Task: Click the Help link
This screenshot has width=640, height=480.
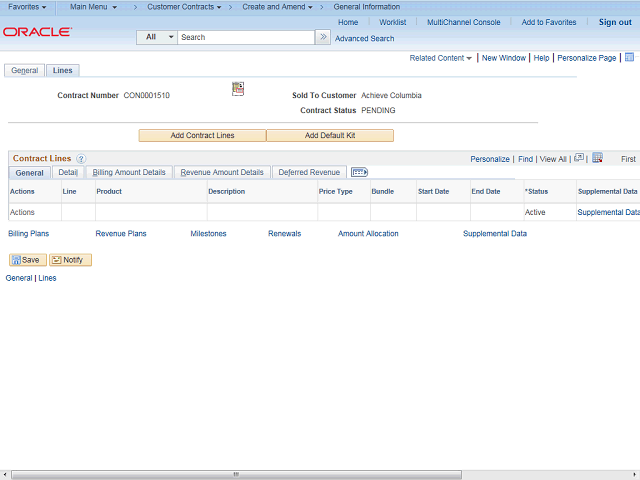Action: tap(541, 58)
